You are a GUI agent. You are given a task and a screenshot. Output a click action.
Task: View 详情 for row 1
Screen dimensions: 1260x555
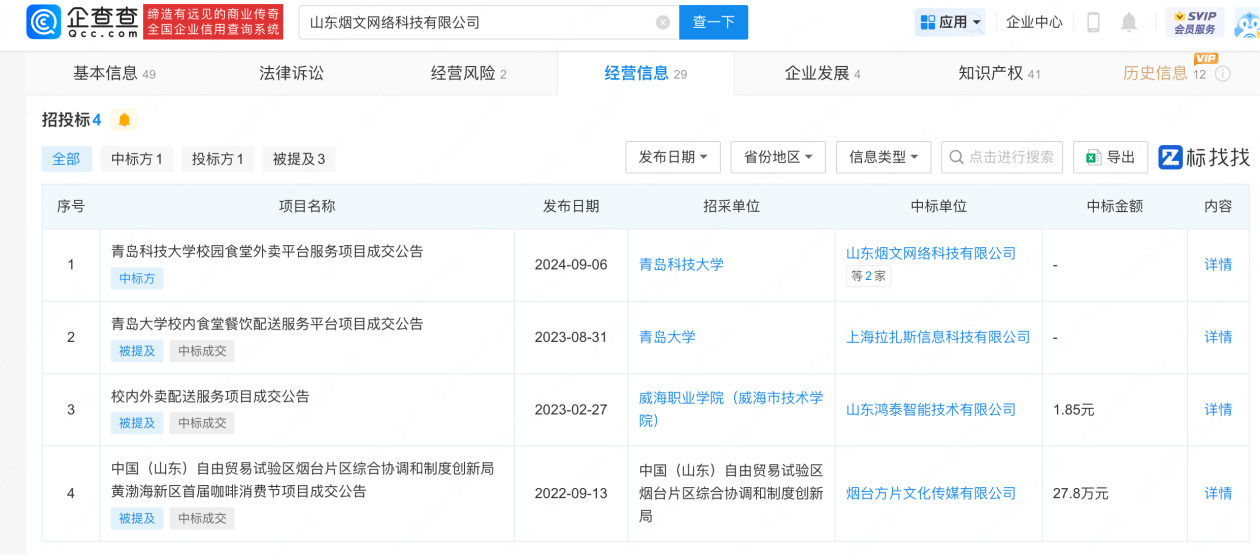pos(1218,265)
